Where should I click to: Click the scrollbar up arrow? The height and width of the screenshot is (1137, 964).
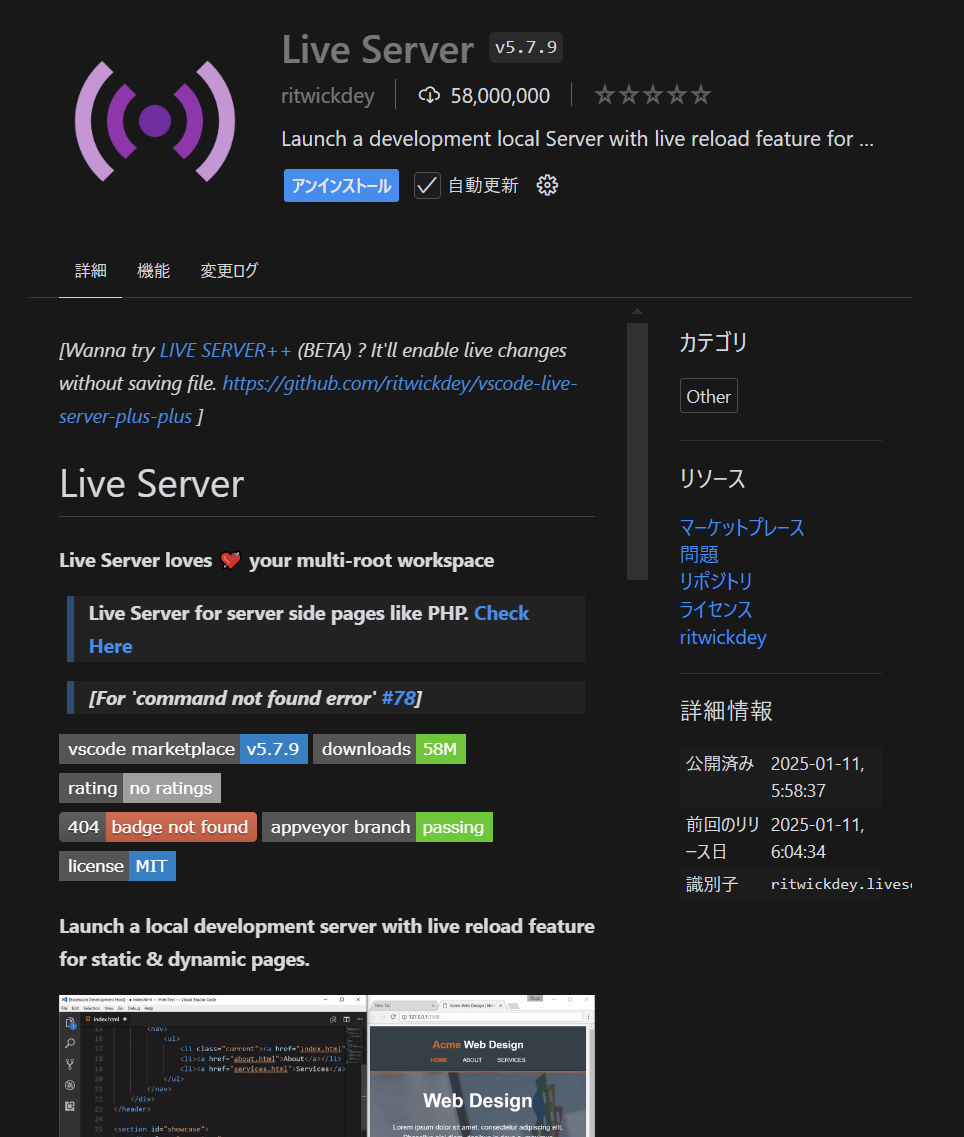point(638,312)
